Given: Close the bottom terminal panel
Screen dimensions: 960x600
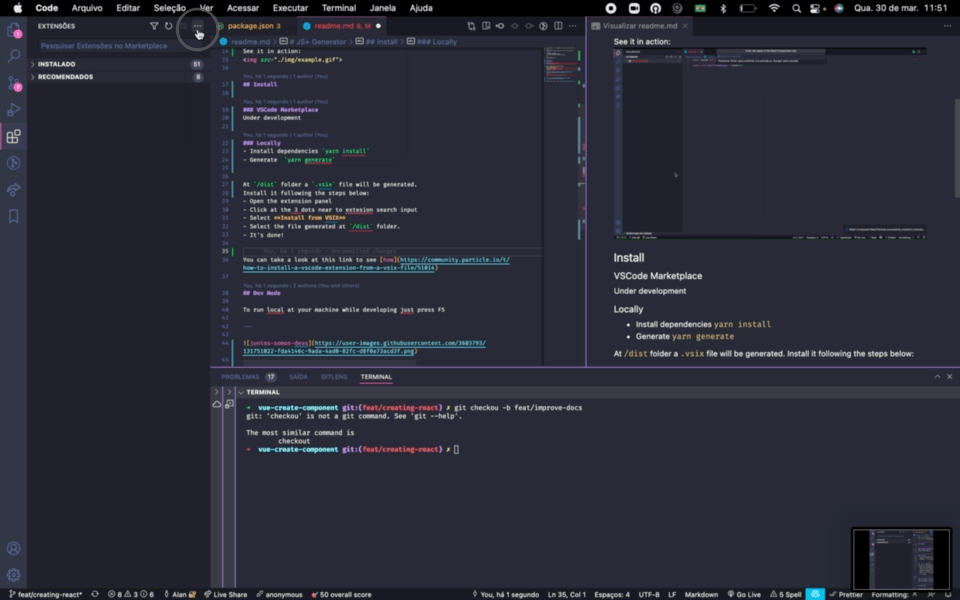Looking at the screenshot, I should click(950, 377).
